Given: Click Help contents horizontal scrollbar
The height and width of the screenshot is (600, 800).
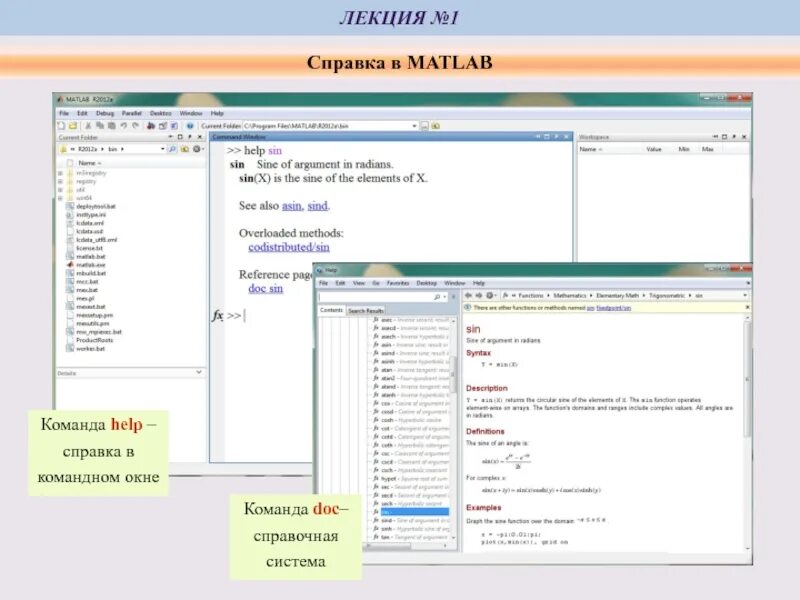Looking at the screenshot, I should (406, 546).
